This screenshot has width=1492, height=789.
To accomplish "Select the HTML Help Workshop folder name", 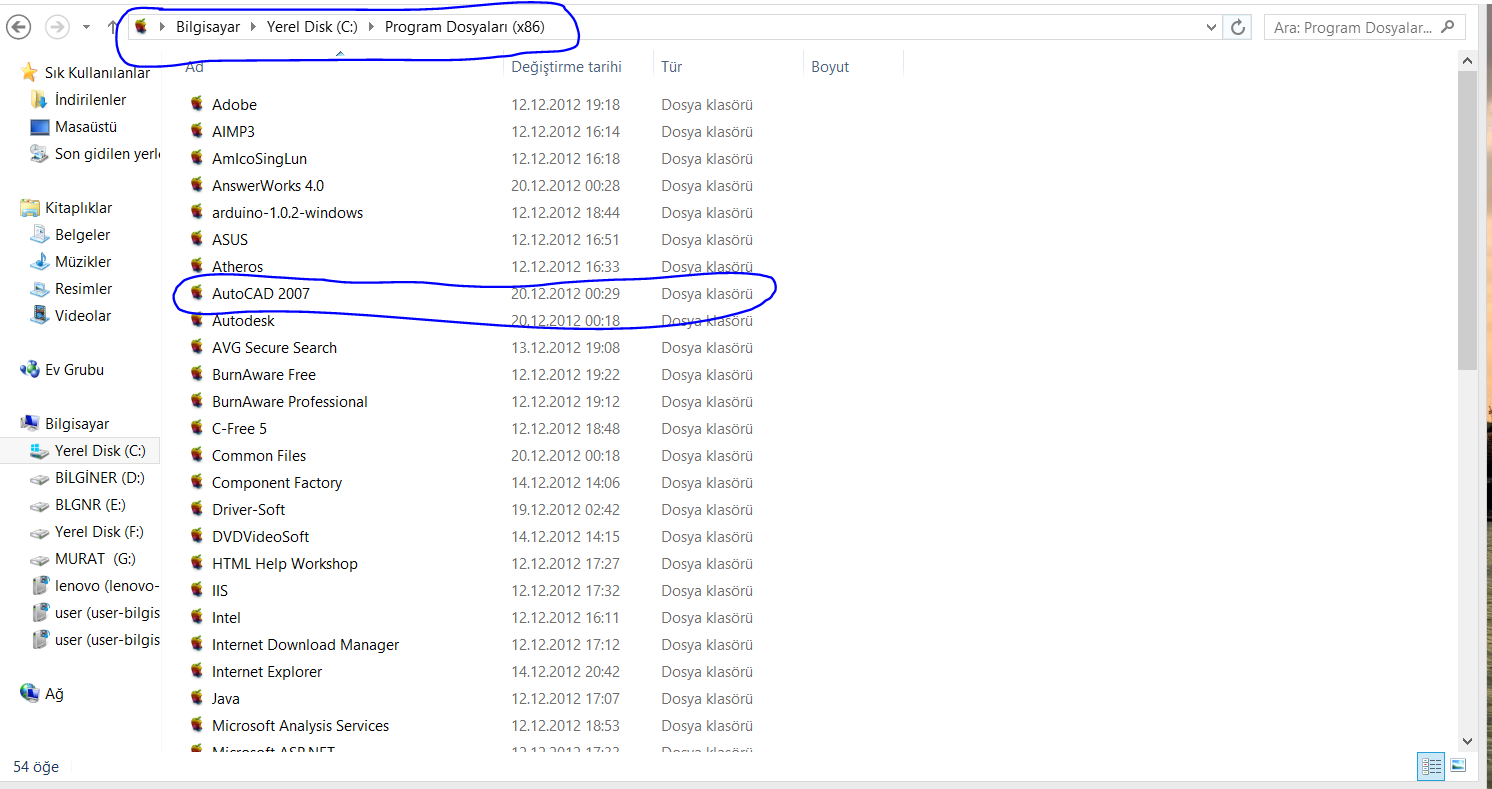I will (x=284, y=564).
